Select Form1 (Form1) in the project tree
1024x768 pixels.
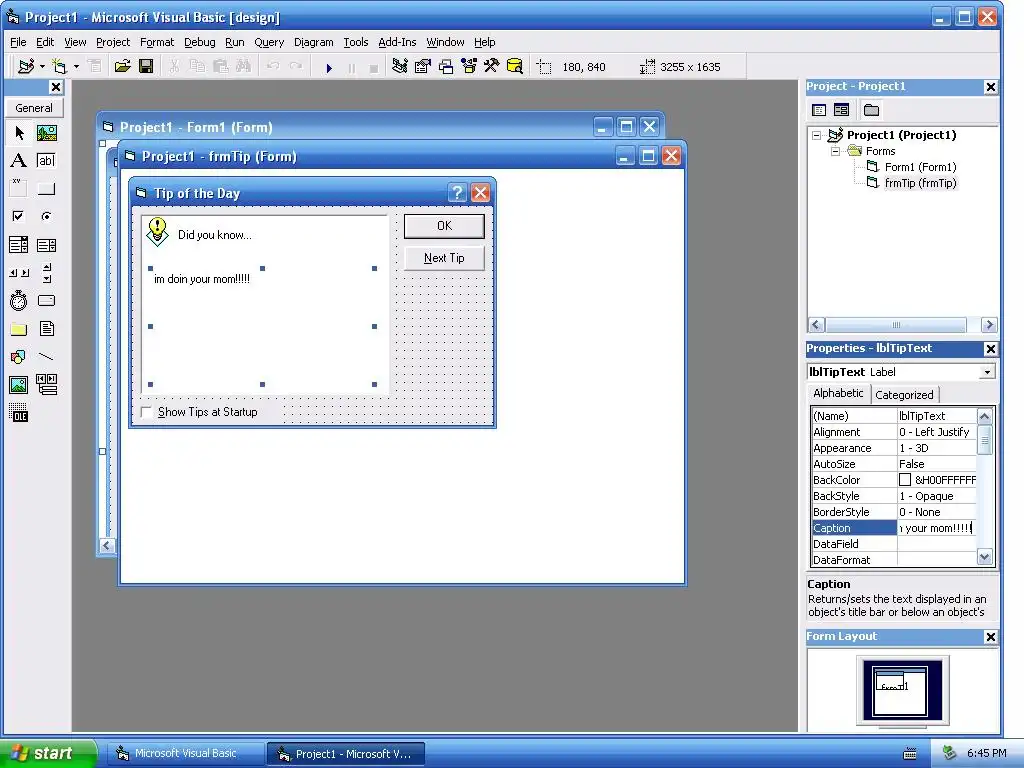pyautogui.click(x=920, y=167)
